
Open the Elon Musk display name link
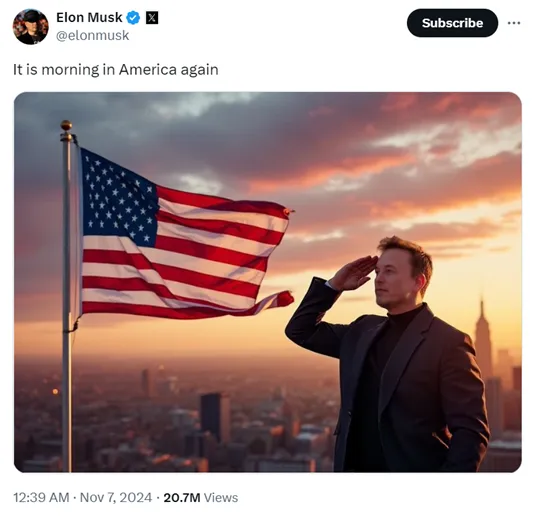click(89, 17)
